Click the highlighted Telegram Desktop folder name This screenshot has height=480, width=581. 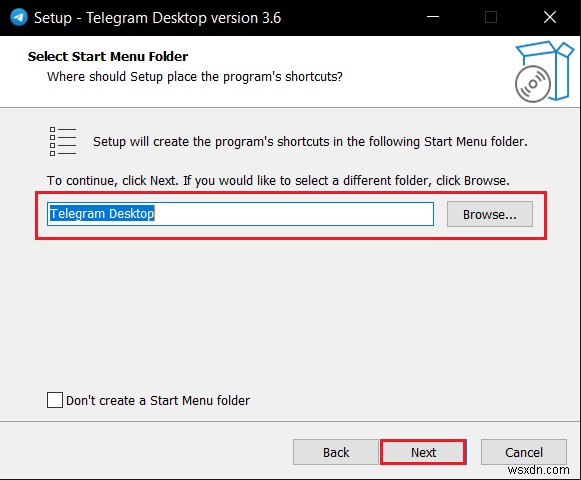[x=102, y=213]
